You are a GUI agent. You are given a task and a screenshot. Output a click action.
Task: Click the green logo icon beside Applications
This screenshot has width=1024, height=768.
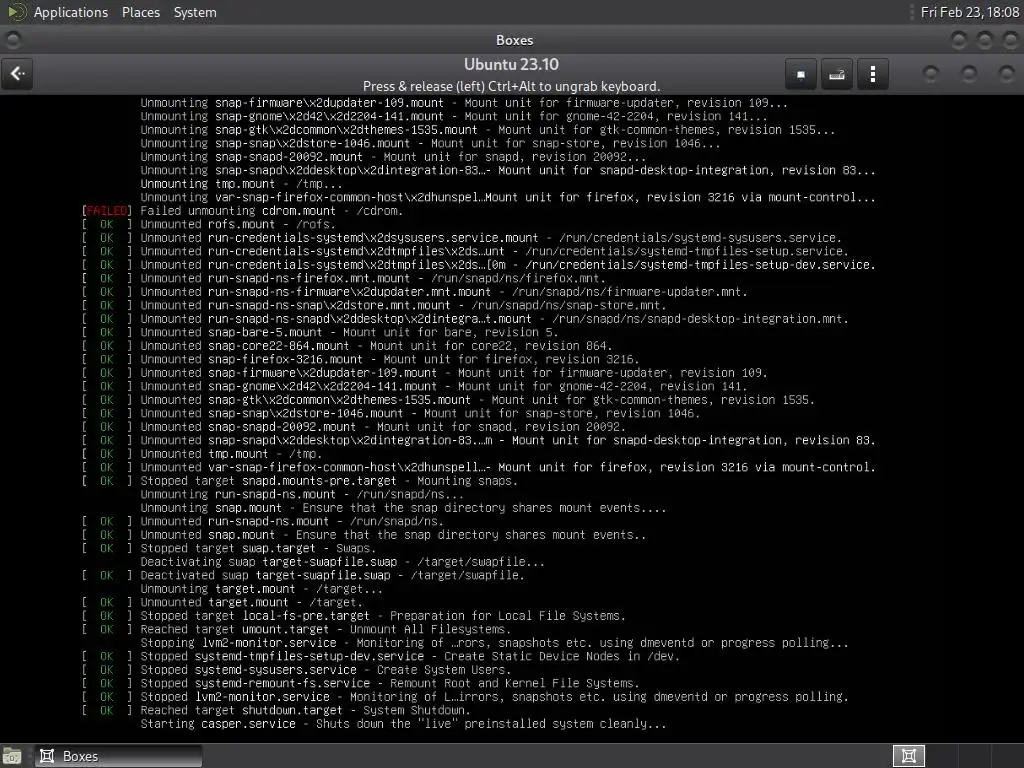pyautogui.click(x=18, y=12)
